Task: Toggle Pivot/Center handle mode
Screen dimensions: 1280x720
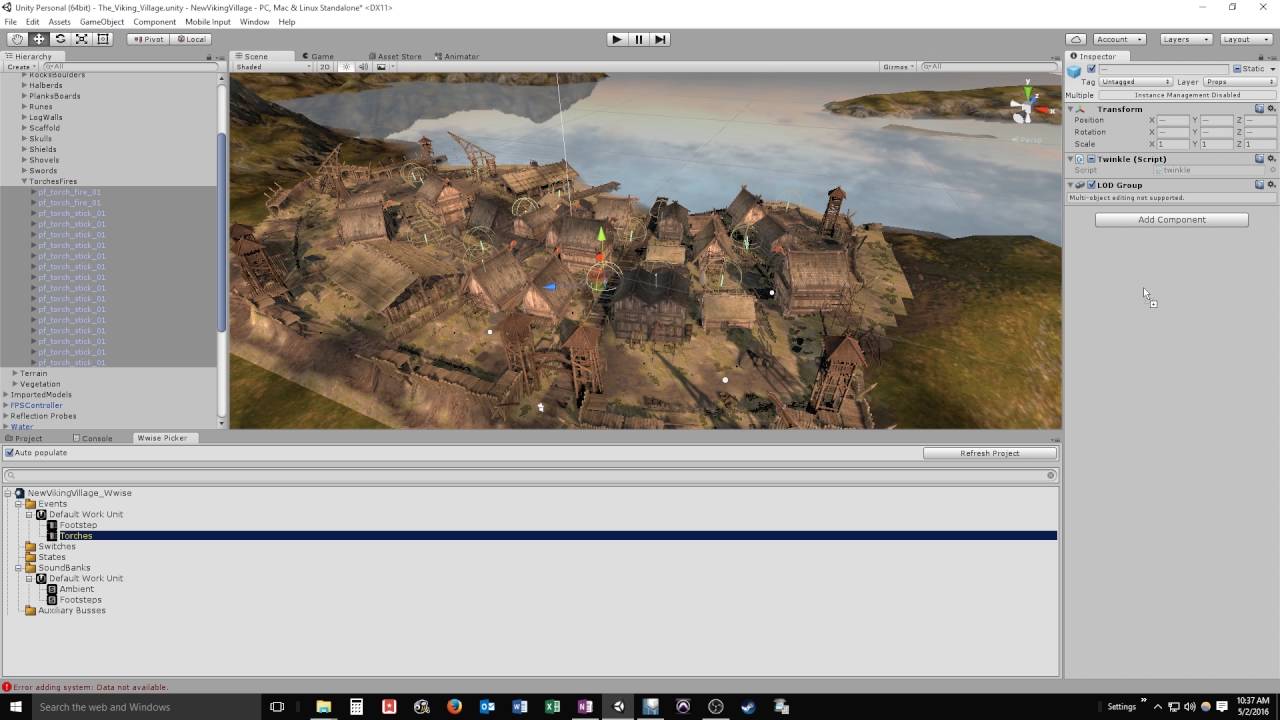Action: click(148, 39)
